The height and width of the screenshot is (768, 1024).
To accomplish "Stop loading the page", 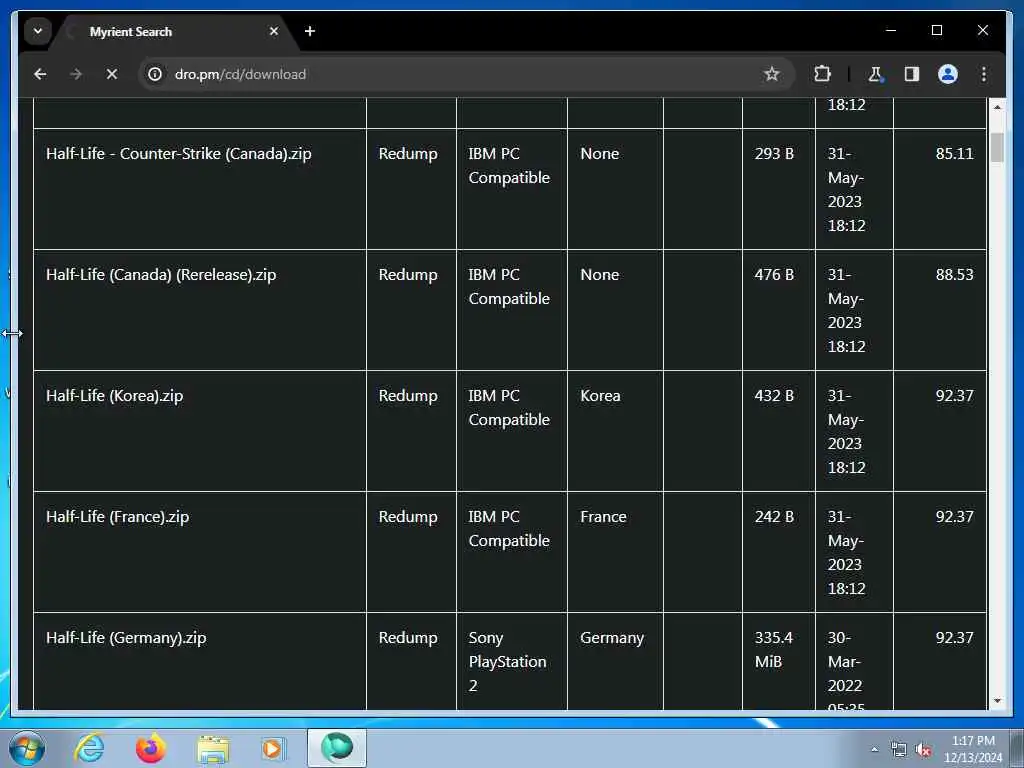I will 112,74.
